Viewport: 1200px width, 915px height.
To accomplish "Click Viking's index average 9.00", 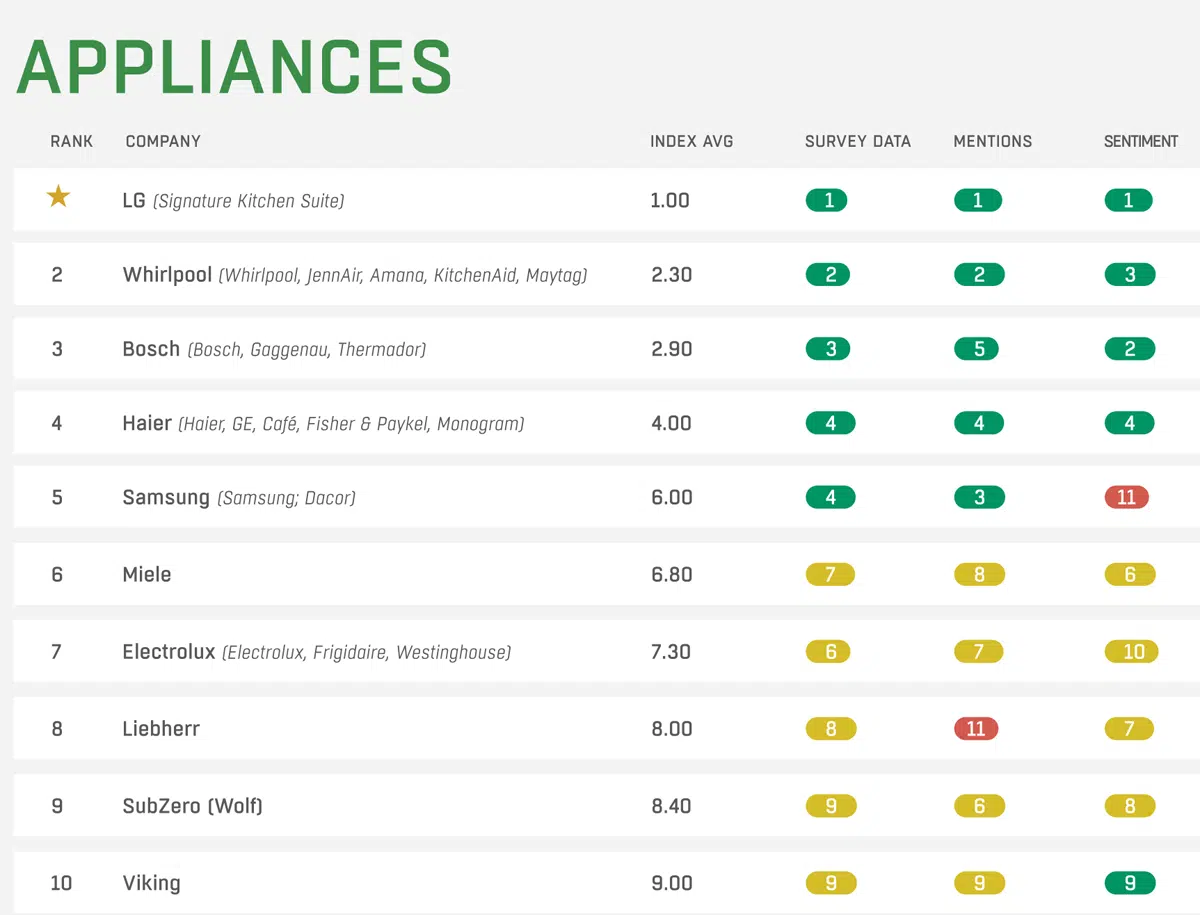I will click(671, 883).
